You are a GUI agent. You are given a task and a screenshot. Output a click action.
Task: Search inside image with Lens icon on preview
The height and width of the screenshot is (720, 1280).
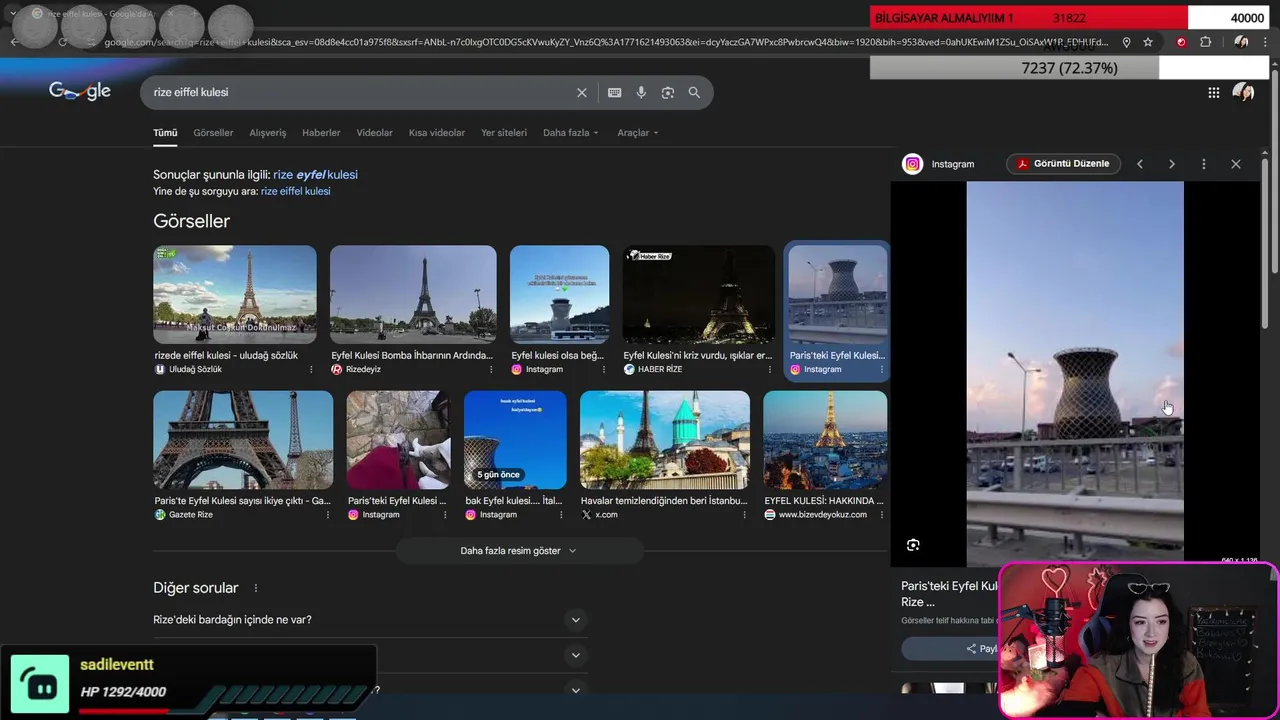pyautogui.click(x=913, y=545)
